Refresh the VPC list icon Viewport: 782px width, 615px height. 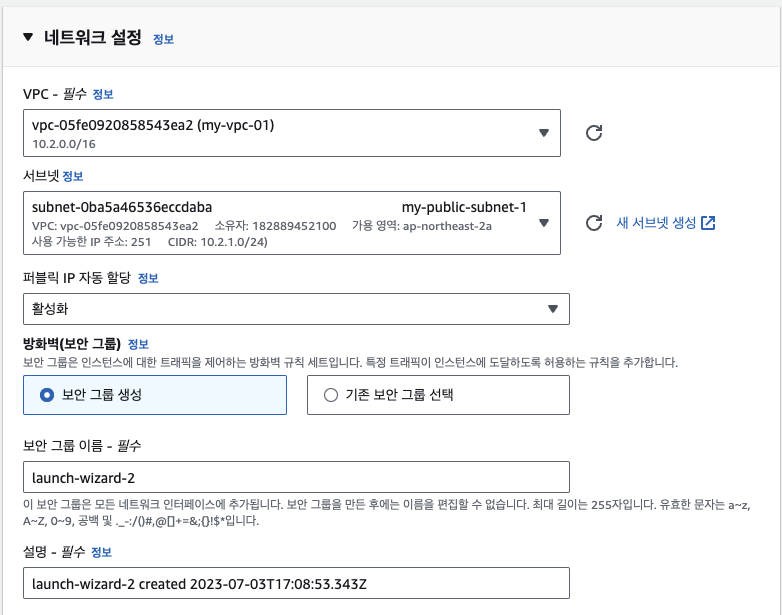pyautogui.click(x=594, y=133)
